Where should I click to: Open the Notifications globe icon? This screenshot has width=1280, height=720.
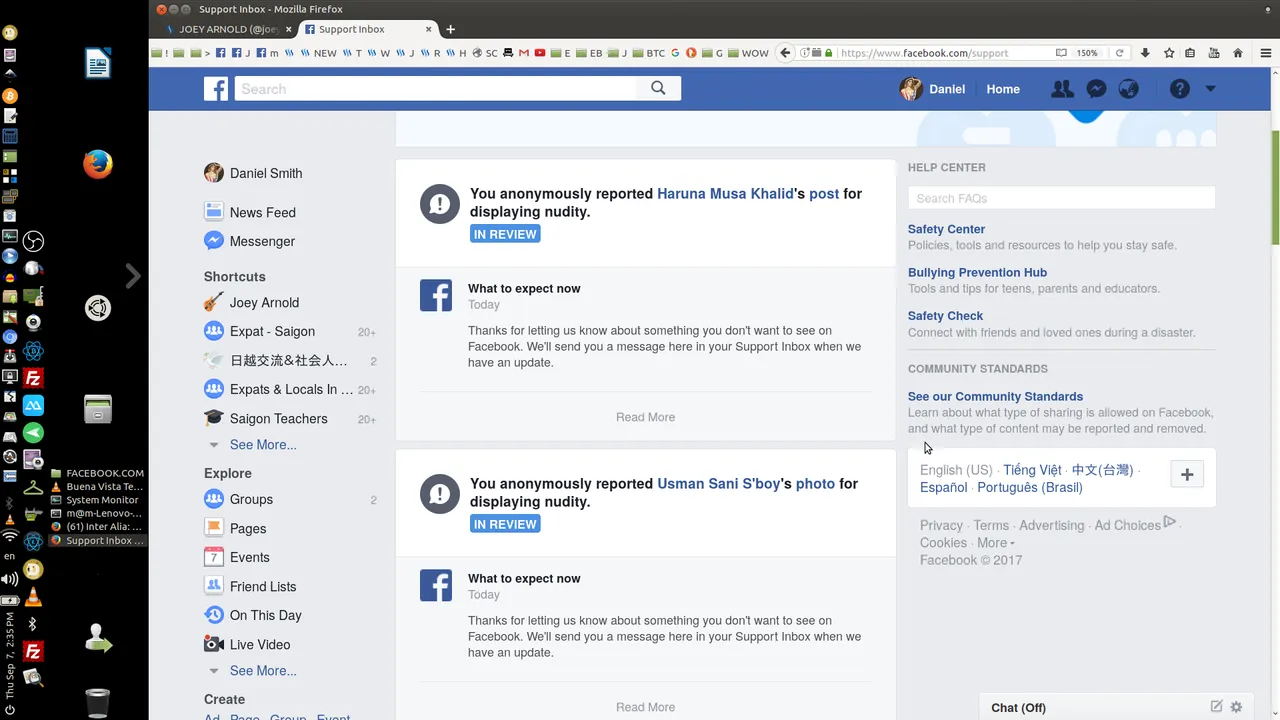click(1129, 89)
